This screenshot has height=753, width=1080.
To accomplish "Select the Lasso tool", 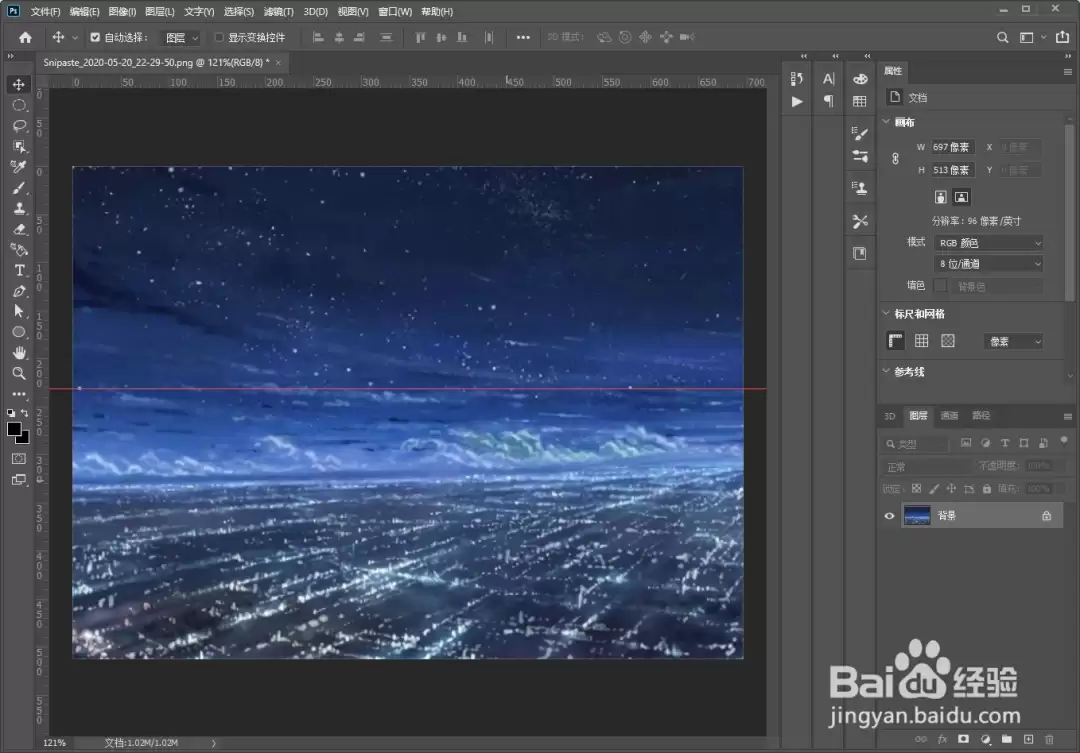I will point(19,126).
